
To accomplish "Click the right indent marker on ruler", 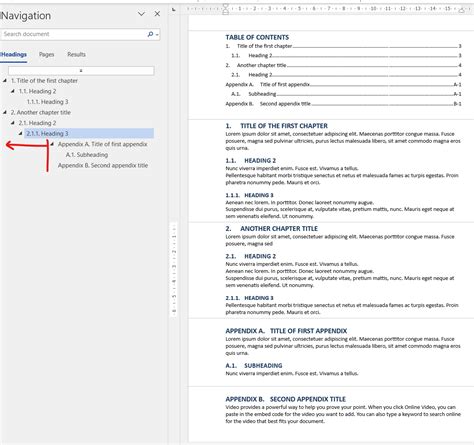I will pos(462,10).
